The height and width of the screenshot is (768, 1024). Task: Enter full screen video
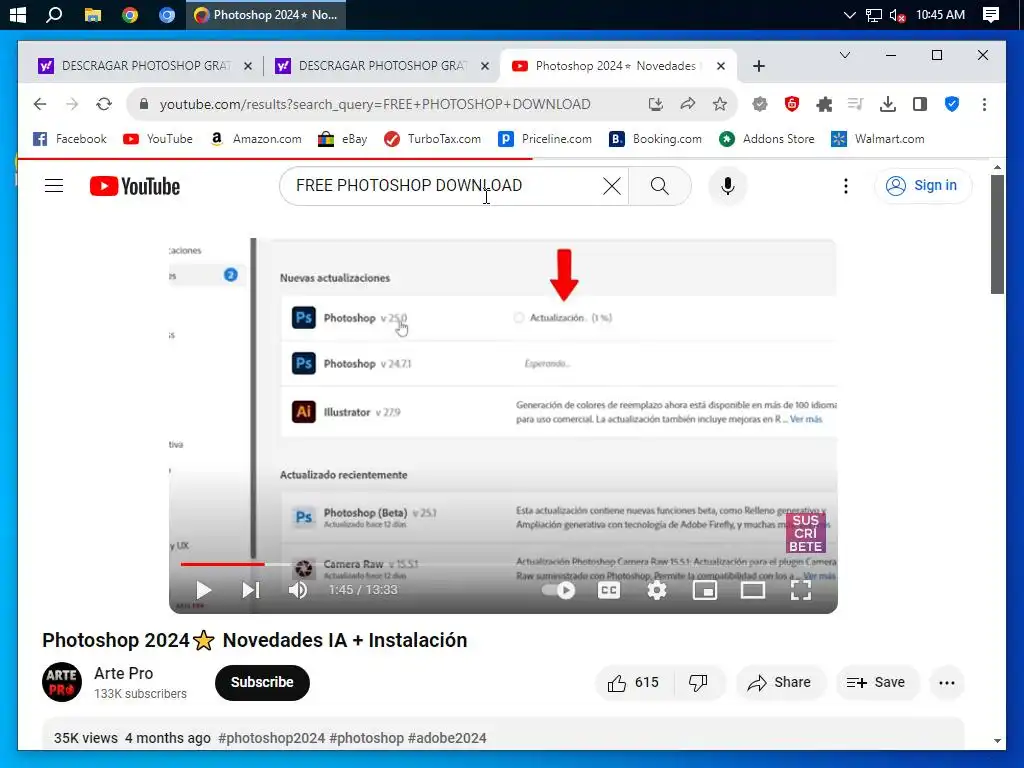click(x=801, y=590)
